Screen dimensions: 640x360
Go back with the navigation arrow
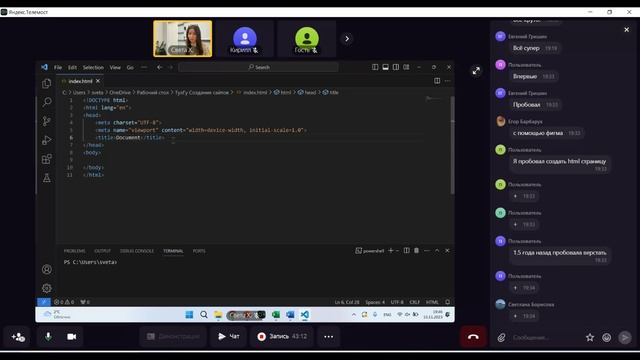160,67
